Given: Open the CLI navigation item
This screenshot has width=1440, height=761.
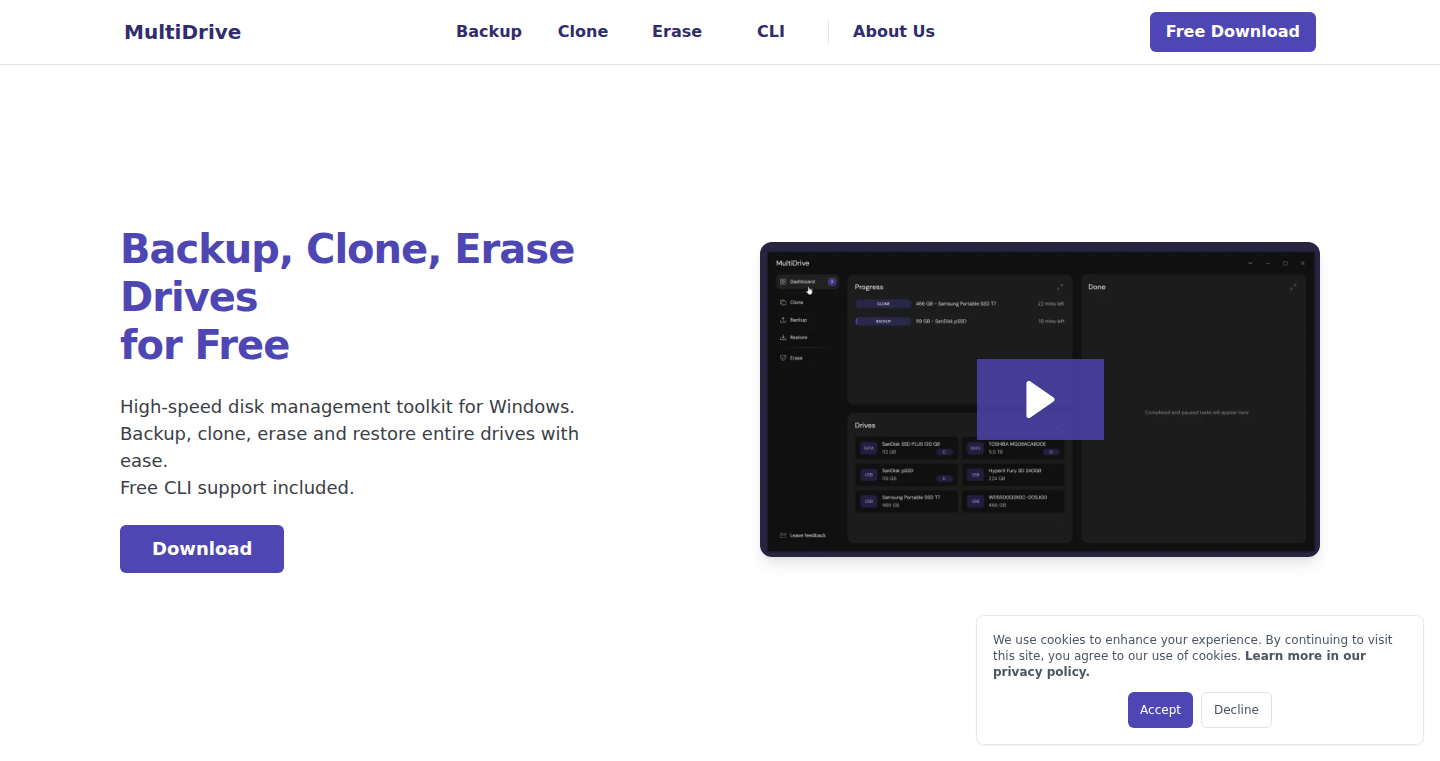Looking at the screenshot, I should pos(771,31).
